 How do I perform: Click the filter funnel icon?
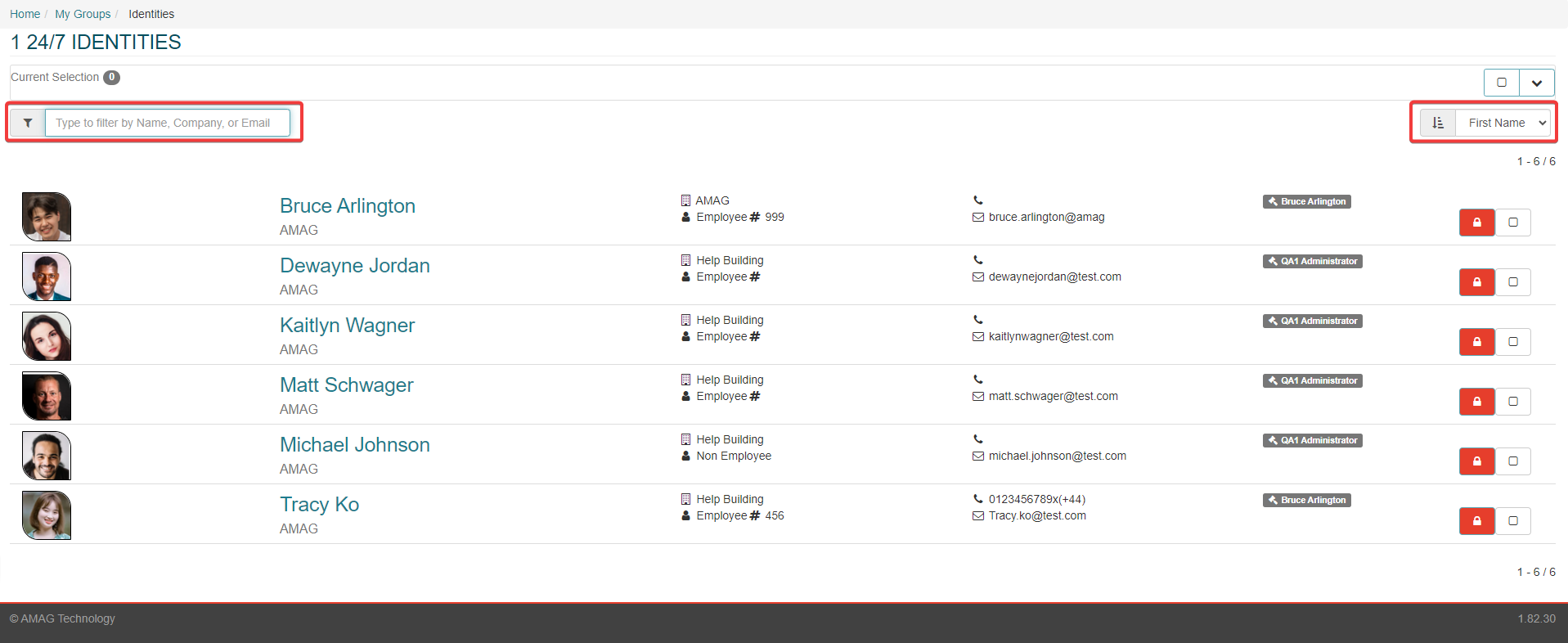28,123
